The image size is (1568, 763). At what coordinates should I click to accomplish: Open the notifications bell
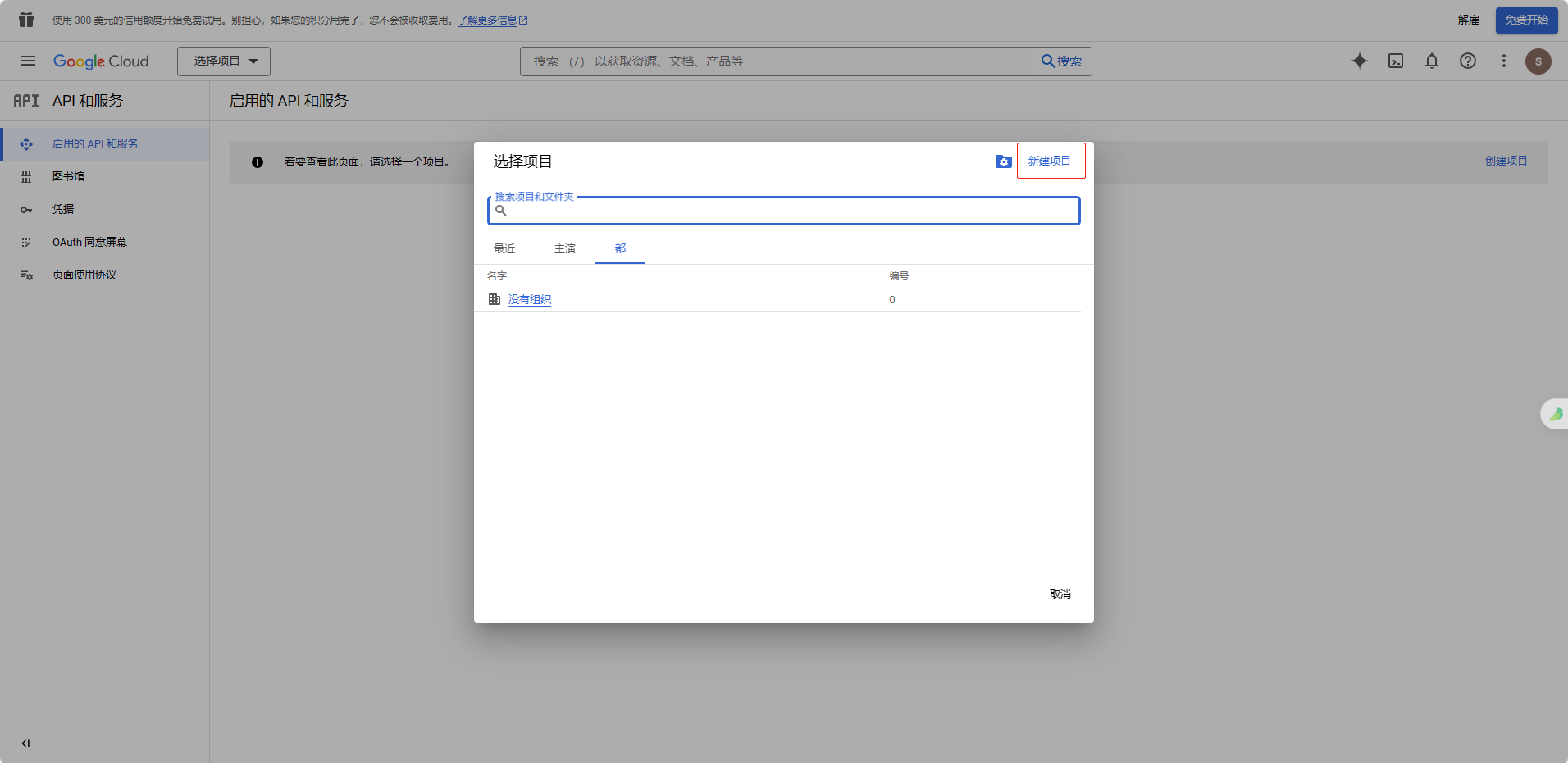1431,61
